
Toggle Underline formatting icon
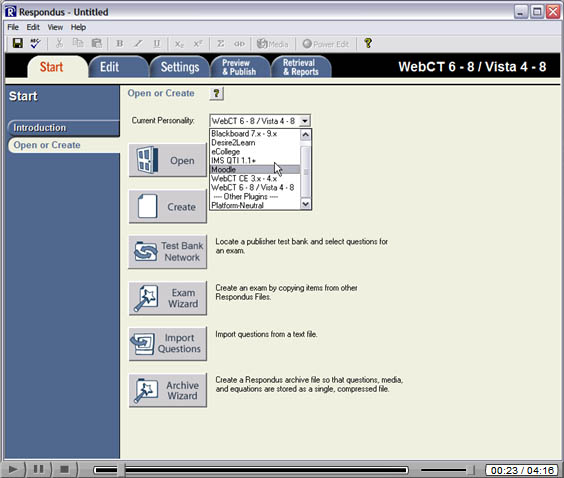(x=157, y=44)
